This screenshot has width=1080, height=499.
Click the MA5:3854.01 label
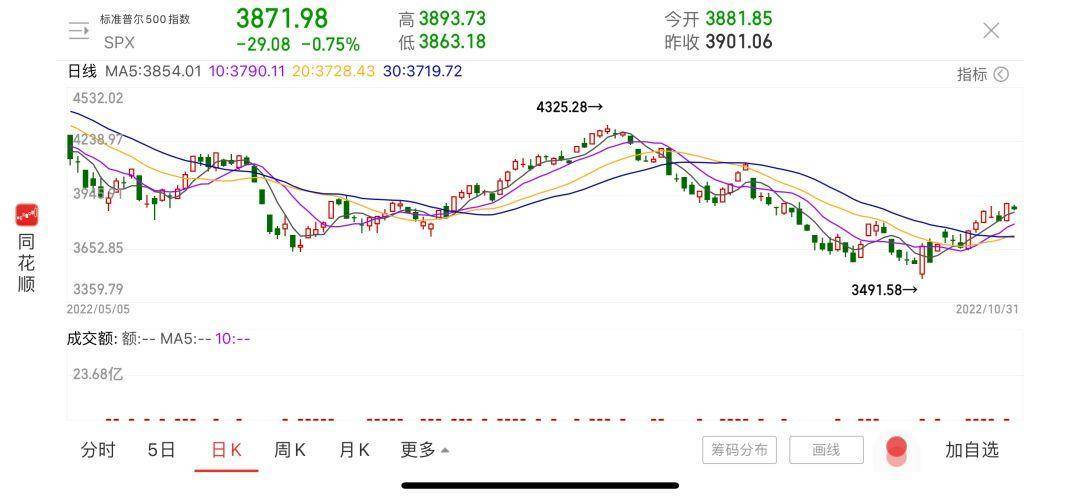click(153, 71)
